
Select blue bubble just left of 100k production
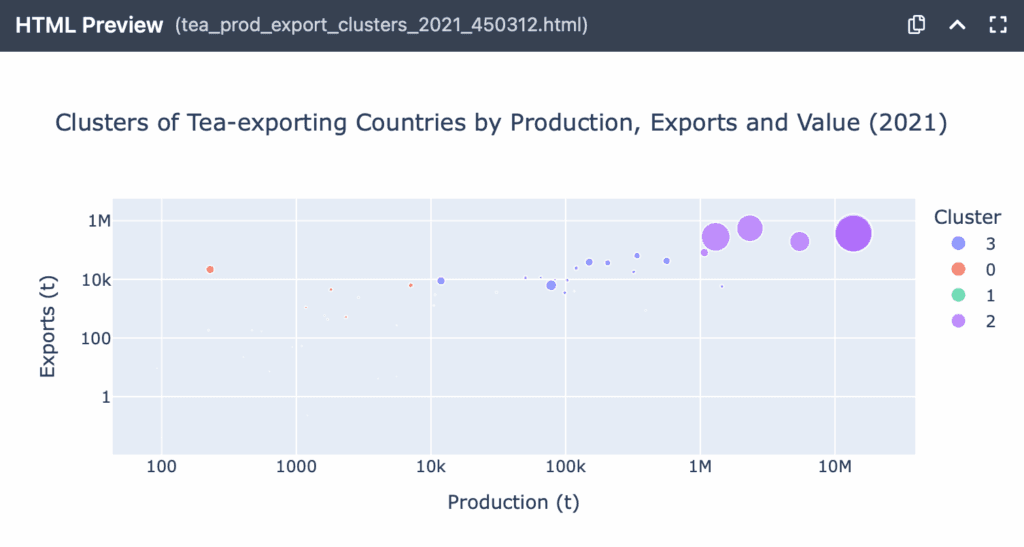coord(551,285)
